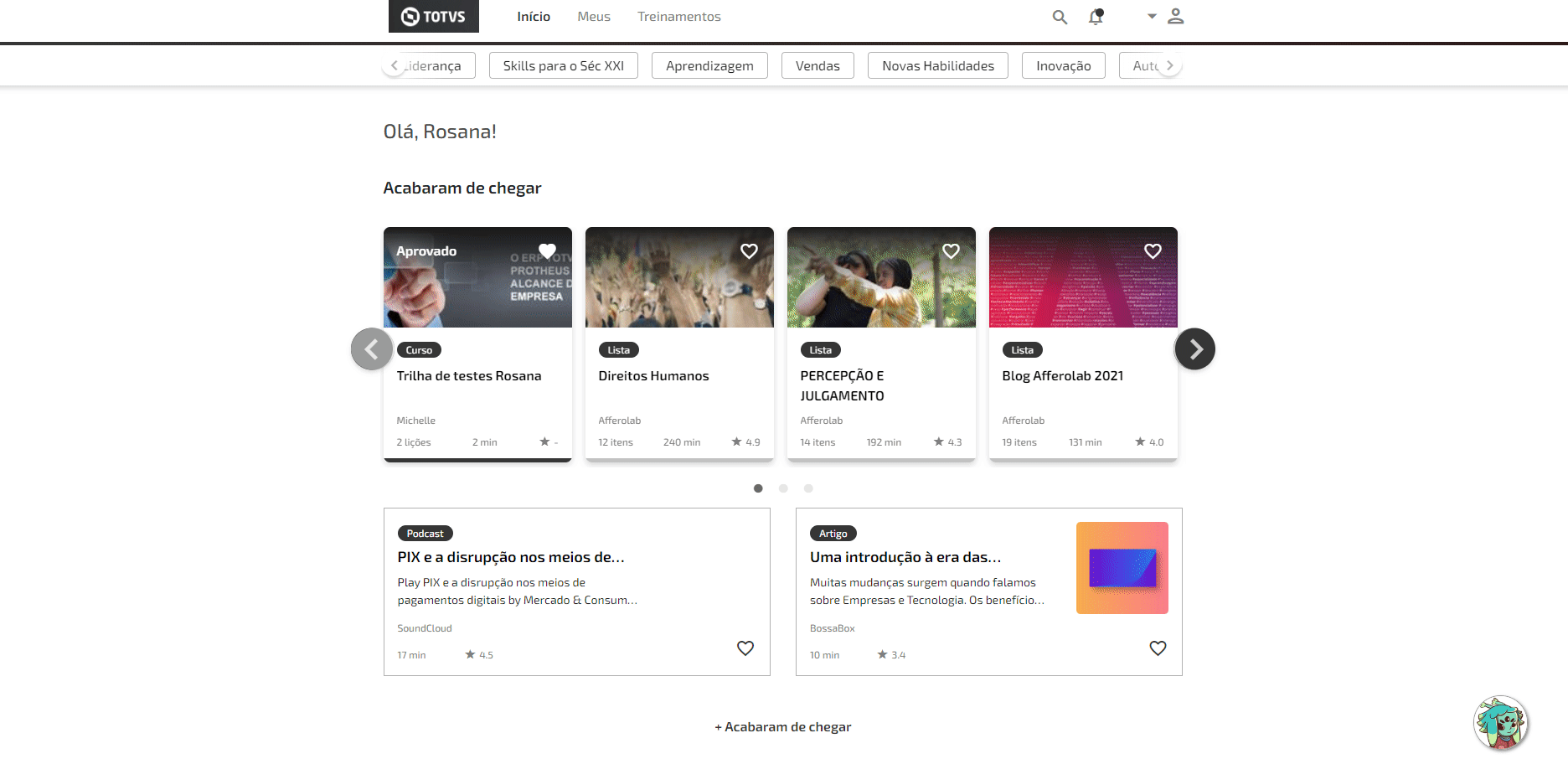The image size is (1568, 764).
Task: Go to the Início menu
Action: 534,17
